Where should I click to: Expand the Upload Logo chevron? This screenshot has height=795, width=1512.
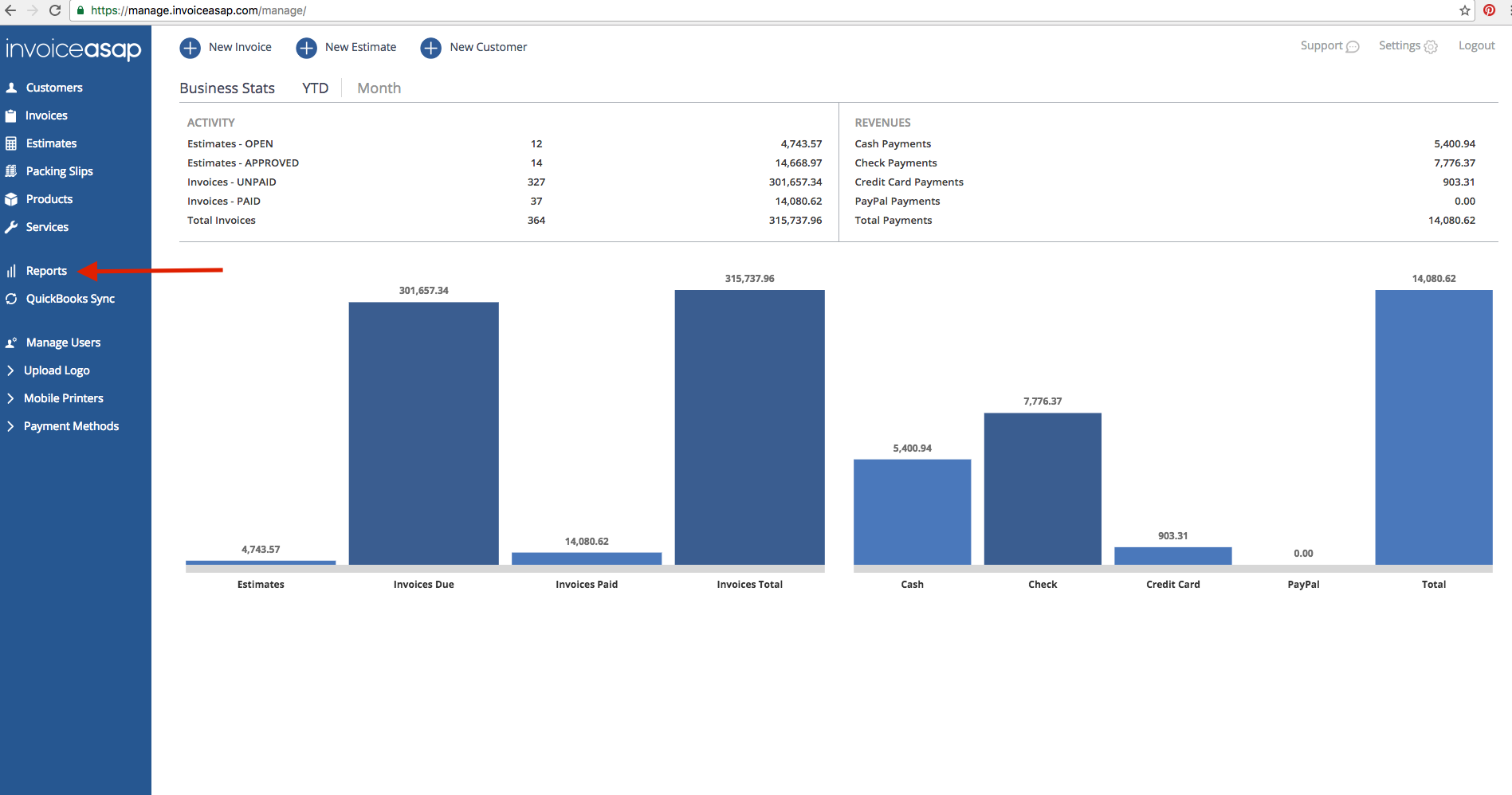point(10,370)
